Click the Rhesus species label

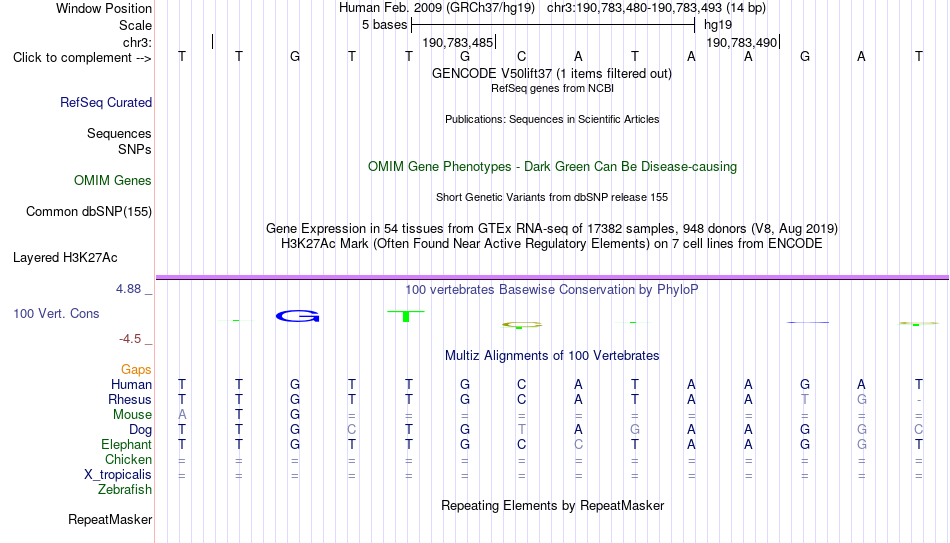click(130, 400)
